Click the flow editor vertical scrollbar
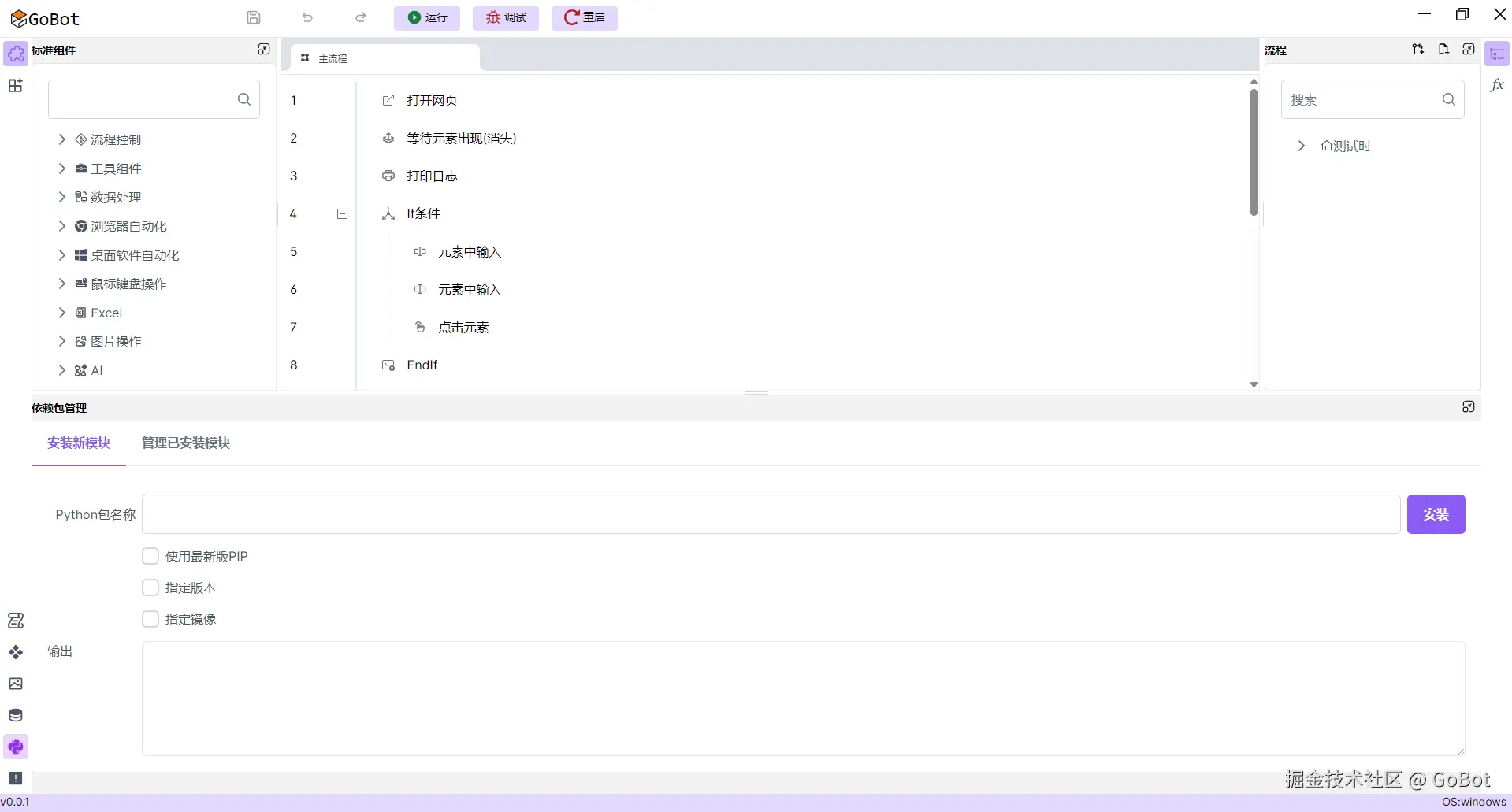The height and width of the screenshot is (812, 1512). click(1254, 152)
